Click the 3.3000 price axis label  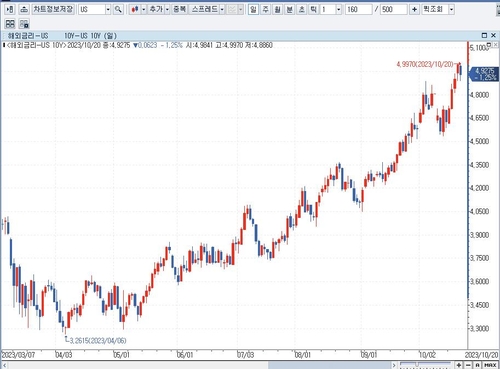[479, 329]
